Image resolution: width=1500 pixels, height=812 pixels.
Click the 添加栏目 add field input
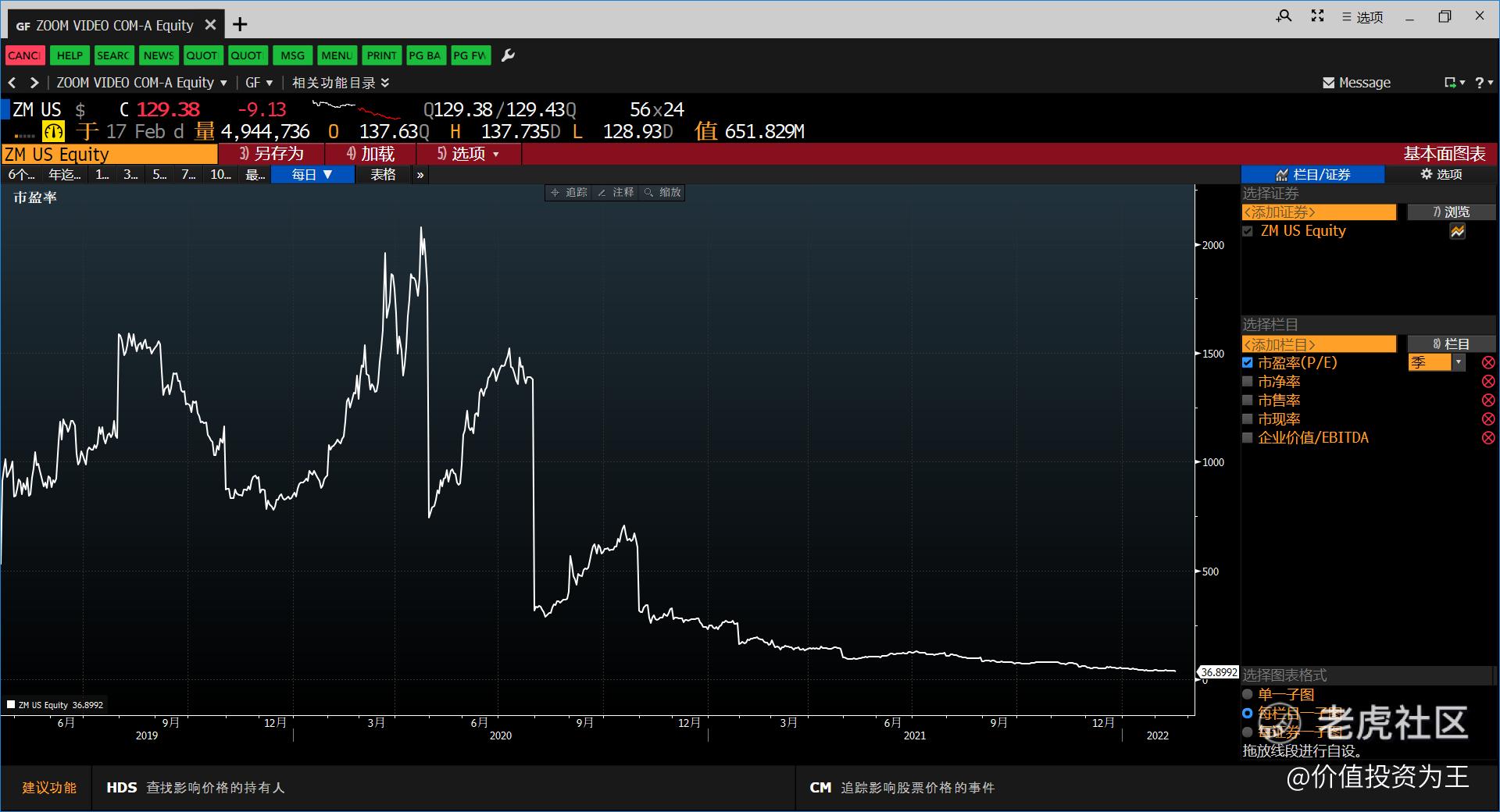1319,344
